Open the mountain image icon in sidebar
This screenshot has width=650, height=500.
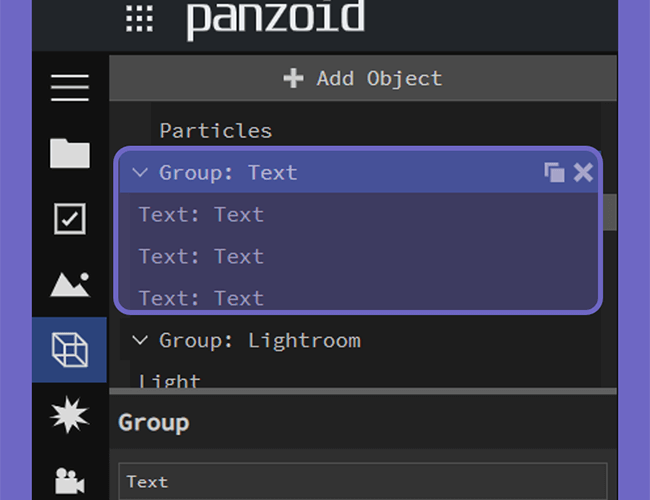tap(70, 284)
